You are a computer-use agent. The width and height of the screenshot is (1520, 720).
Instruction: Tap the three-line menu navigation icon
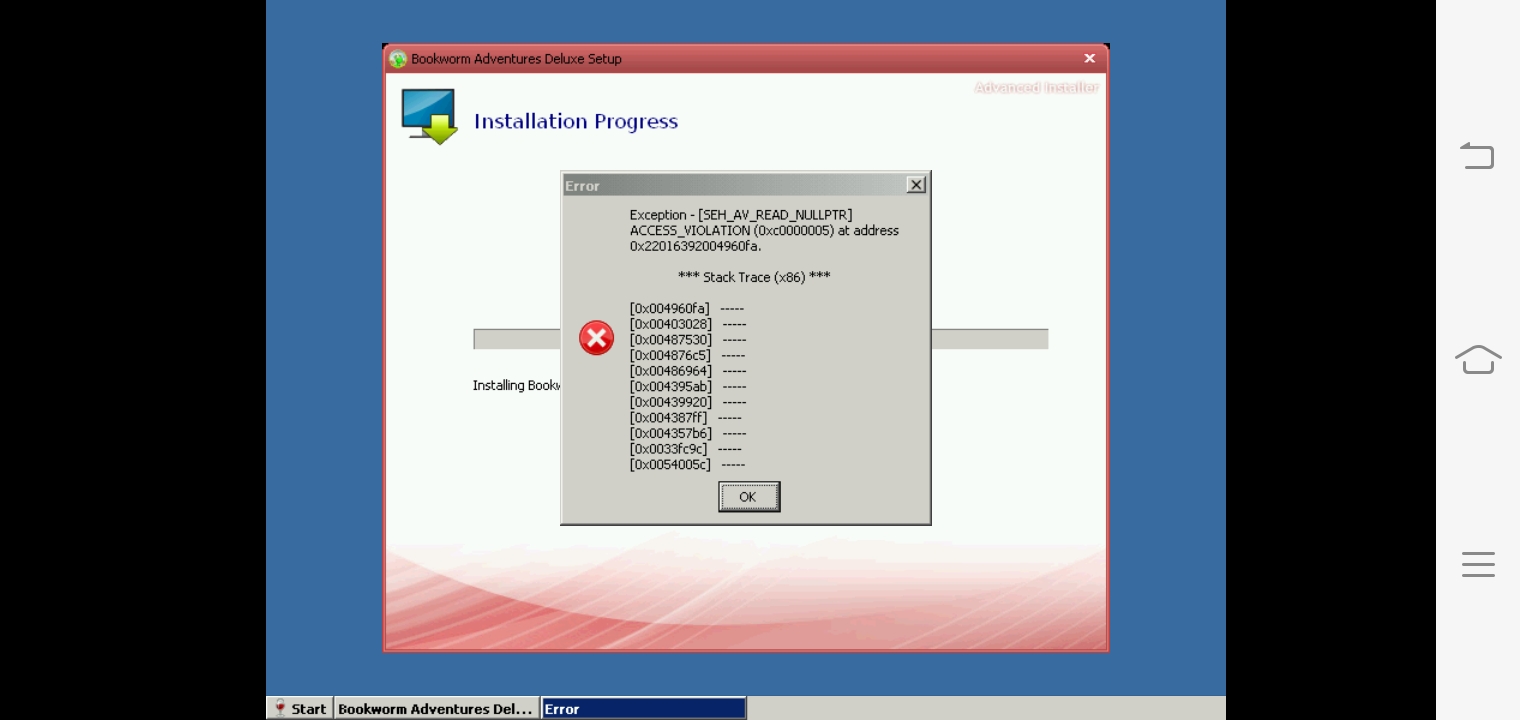tap(1477, 564)
